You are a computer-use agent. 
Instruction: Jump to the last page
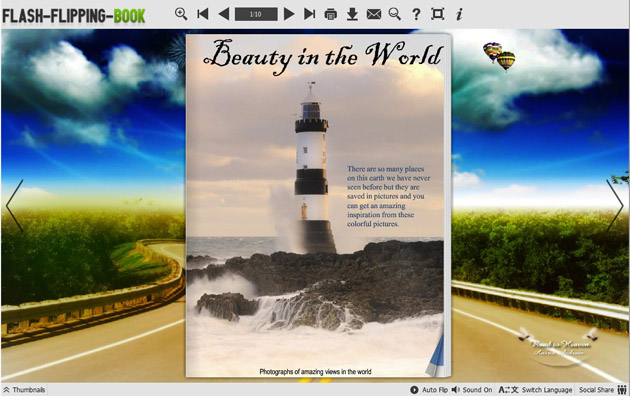[x=309, y=14]
